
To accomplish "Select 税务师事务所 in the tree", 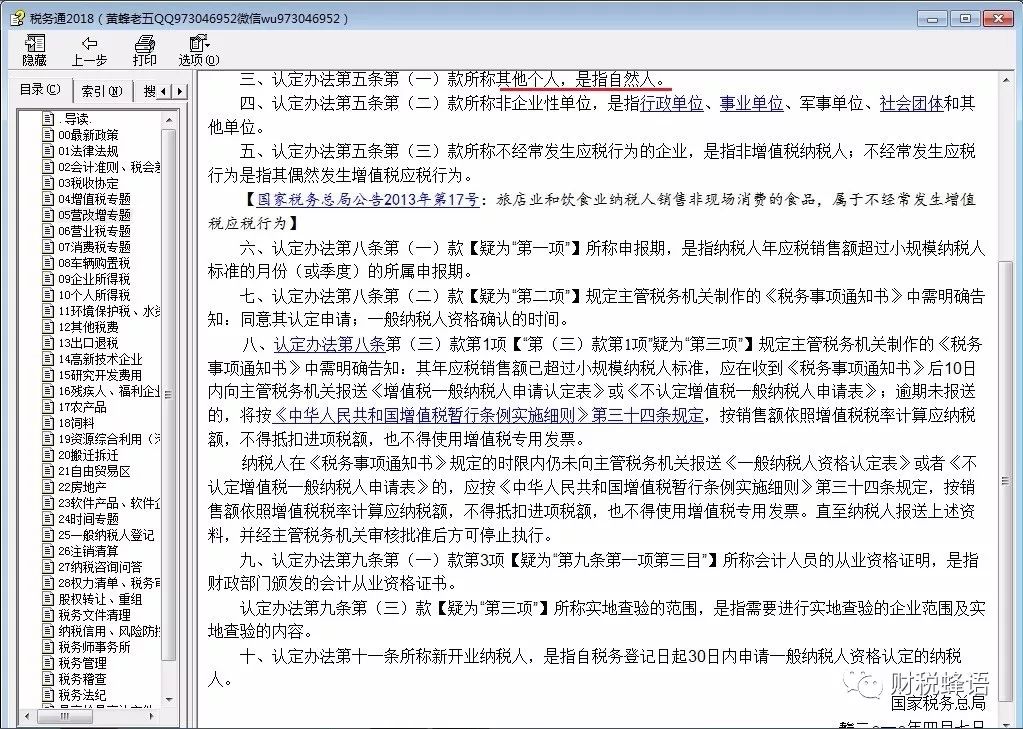I will tap(94, 647).
